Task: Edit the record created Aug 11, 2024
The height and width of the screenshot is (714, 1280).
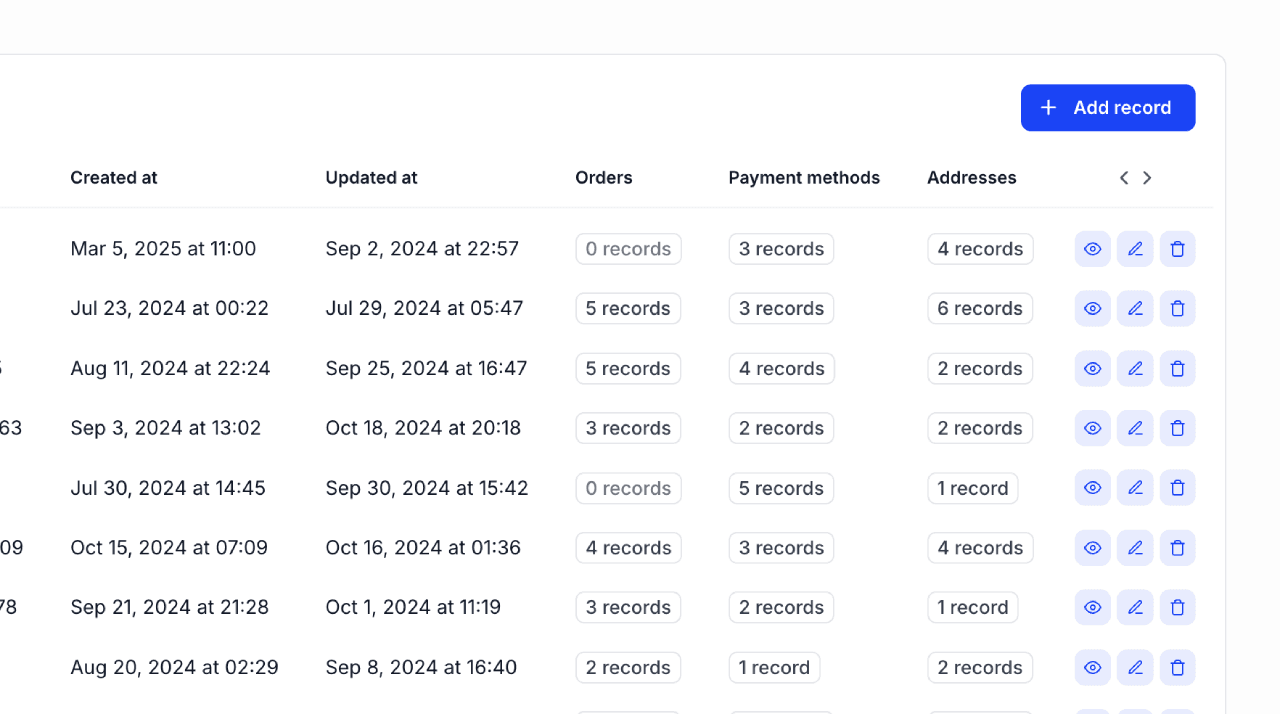Action: [x=1135, y=369]
